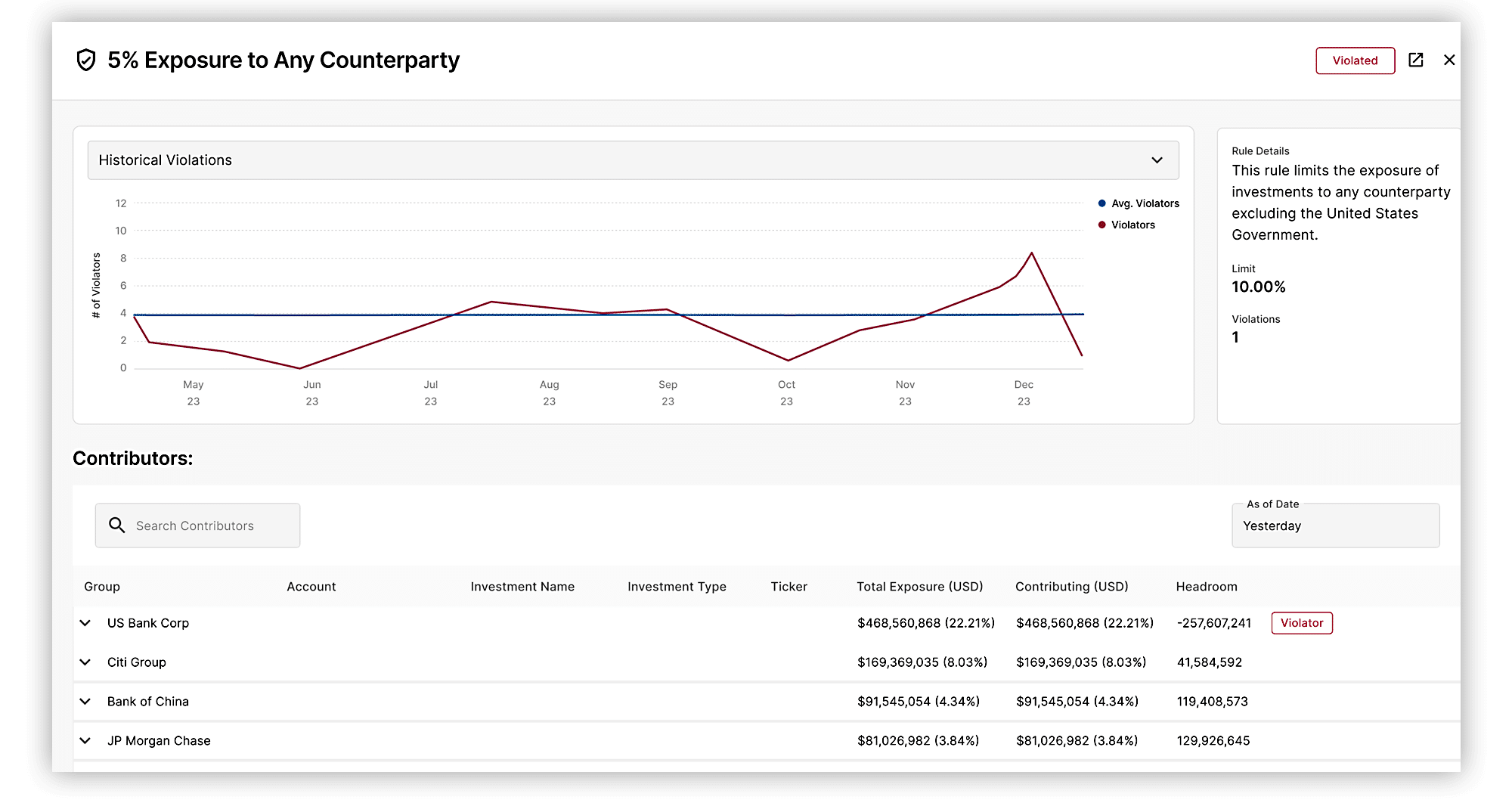Viewport: 1512px width, 803px height.
Task: Click the Violated status button
Action: tap(1355, 60)
